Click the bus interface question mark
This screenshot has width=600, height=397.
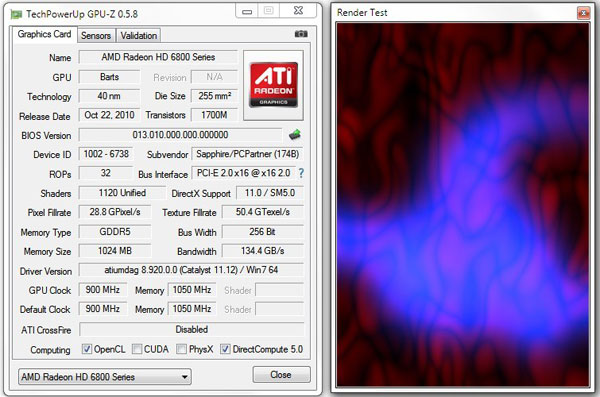301,173
